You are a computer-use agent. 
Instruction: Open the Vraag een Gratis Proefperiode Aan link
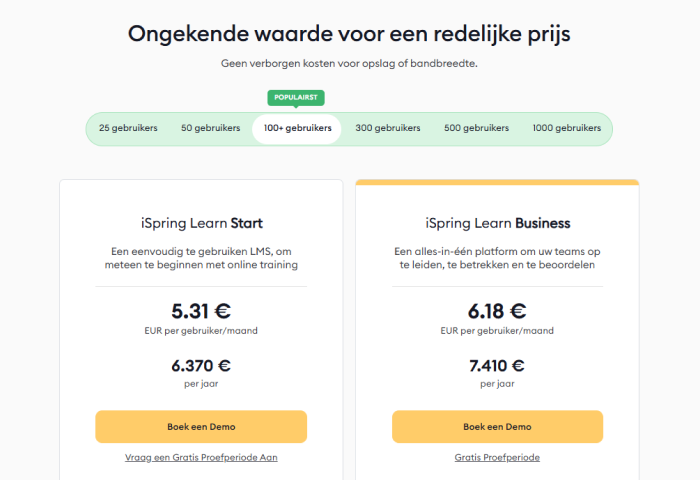(201, 457)
